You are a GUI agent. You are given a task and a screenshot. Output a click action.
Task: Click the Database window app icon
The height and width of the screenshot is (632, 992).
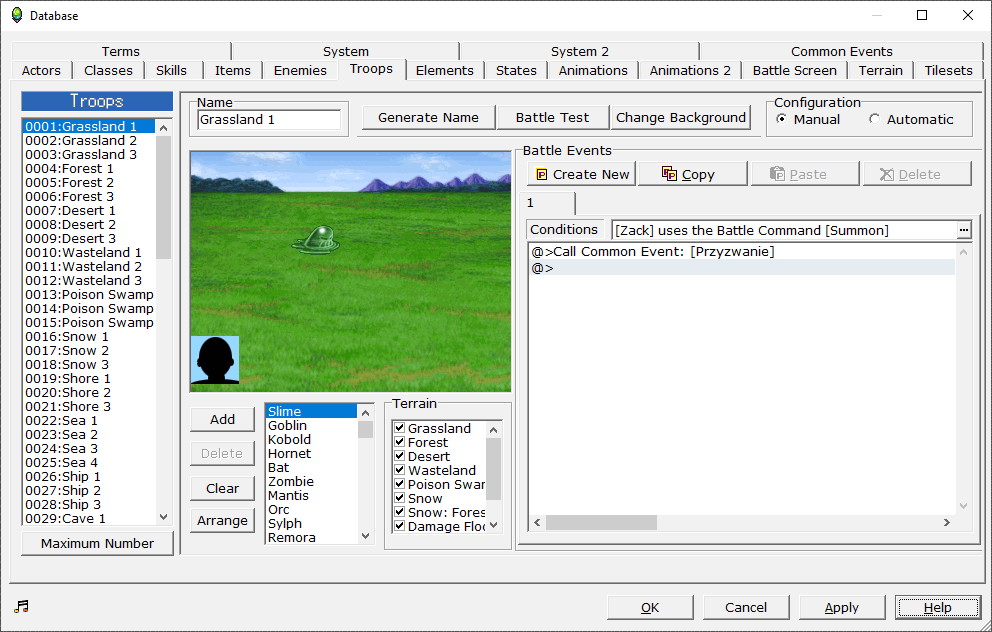point(17,15)
